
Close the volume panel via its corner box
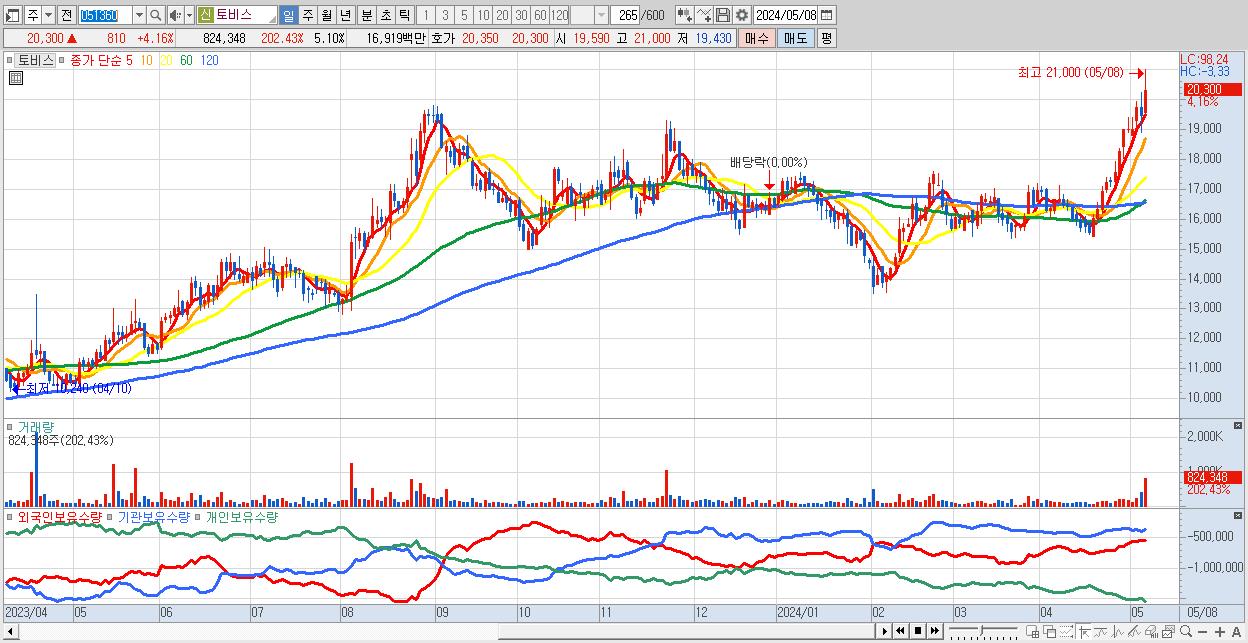tap(1238, 426)
